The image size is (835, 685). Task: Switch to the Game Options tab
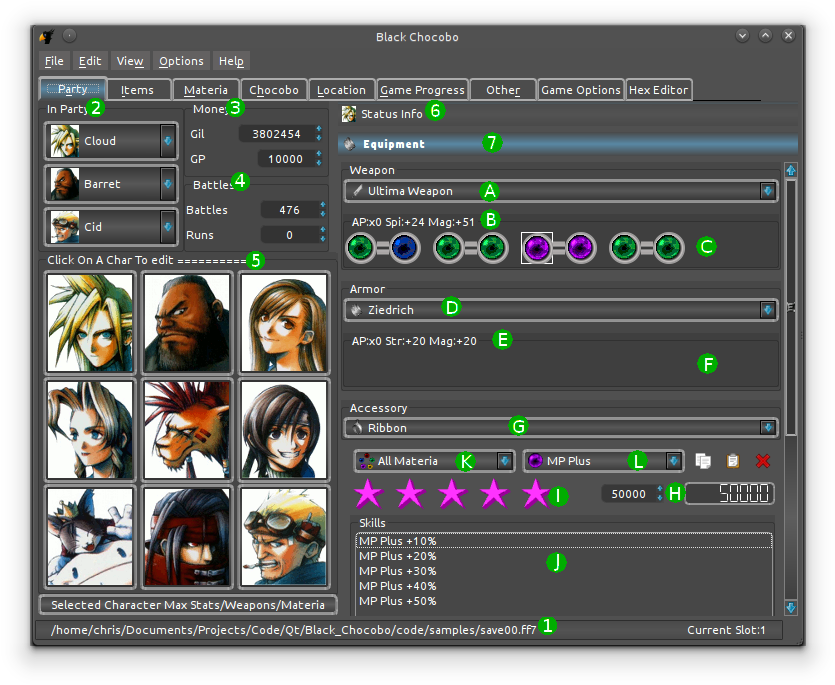[581, 90]
